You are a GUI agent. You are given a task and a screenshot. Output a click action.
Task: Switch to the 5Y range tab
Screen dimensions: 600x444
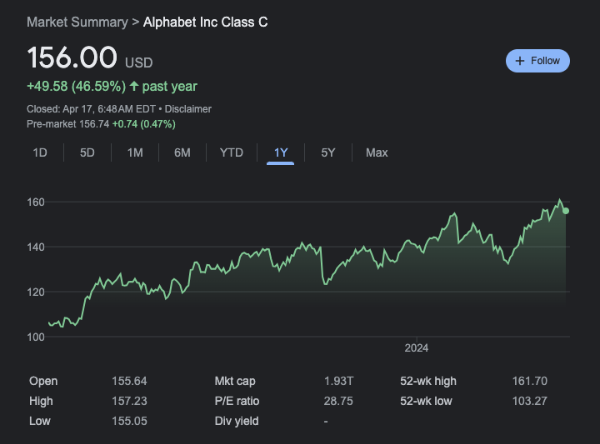click(x=328, y=153)
